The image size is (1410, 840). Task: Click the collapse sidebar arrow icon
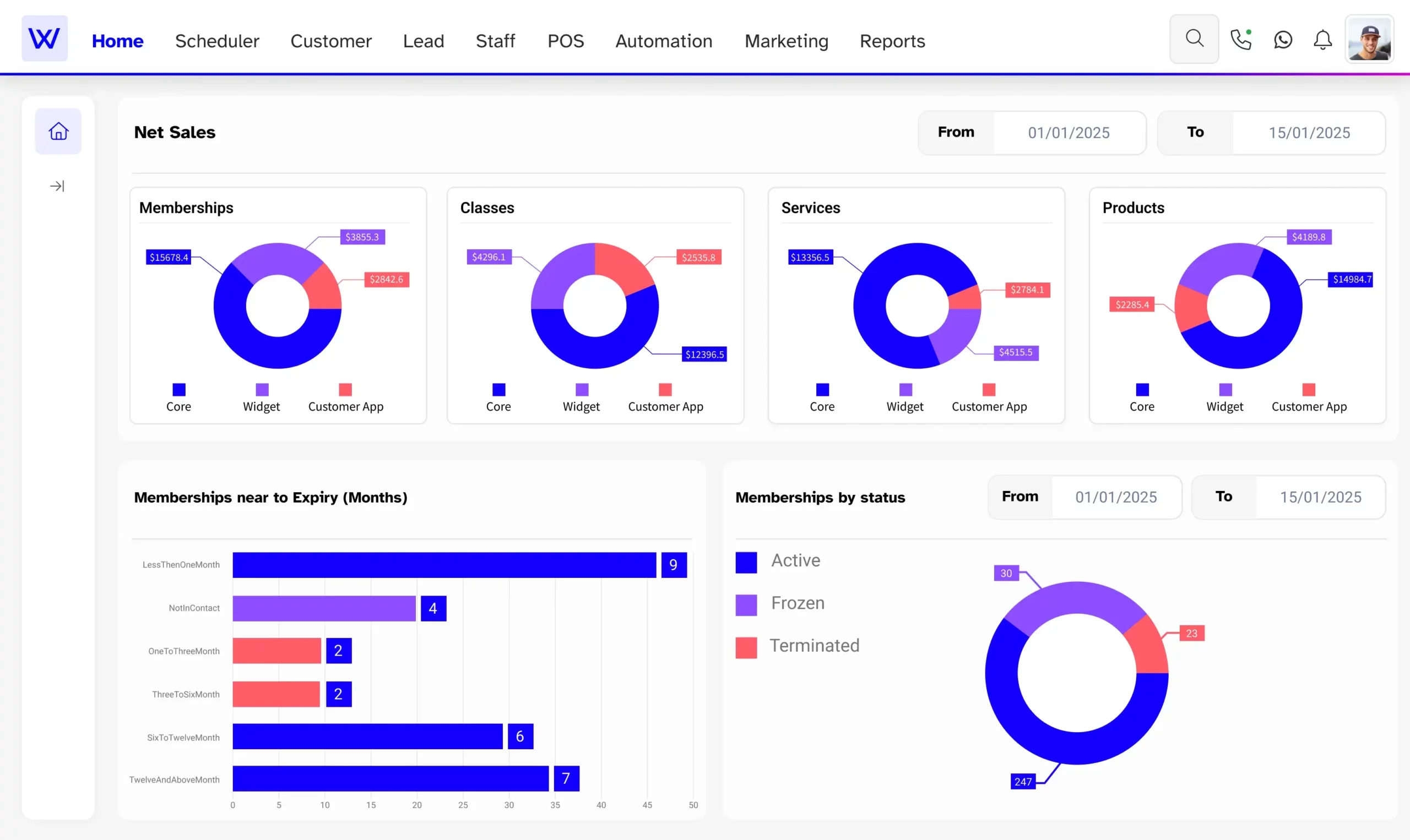(x=57, y=186)
